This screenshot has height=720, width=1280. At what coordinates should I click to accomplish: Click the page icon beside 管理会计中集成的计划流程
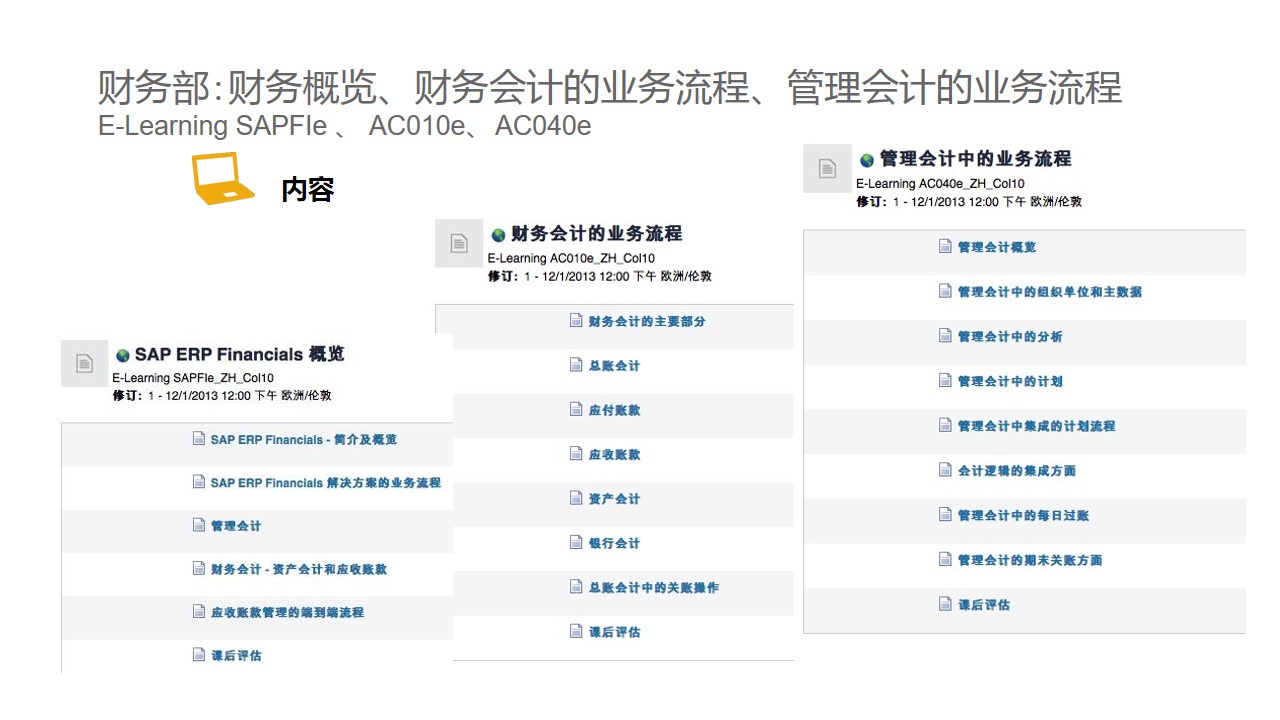pyautogui.click(x=945, y=425)
